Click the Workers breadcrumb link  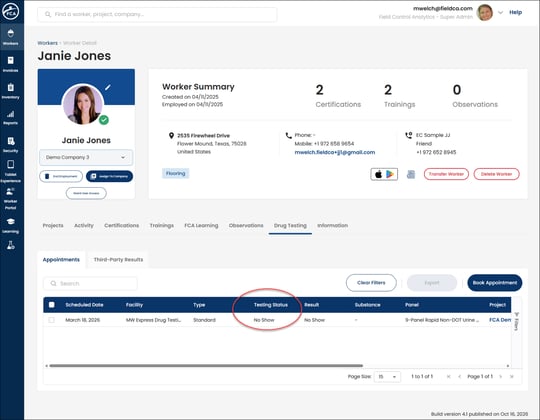pyautogui.click(x=48, y=43)
